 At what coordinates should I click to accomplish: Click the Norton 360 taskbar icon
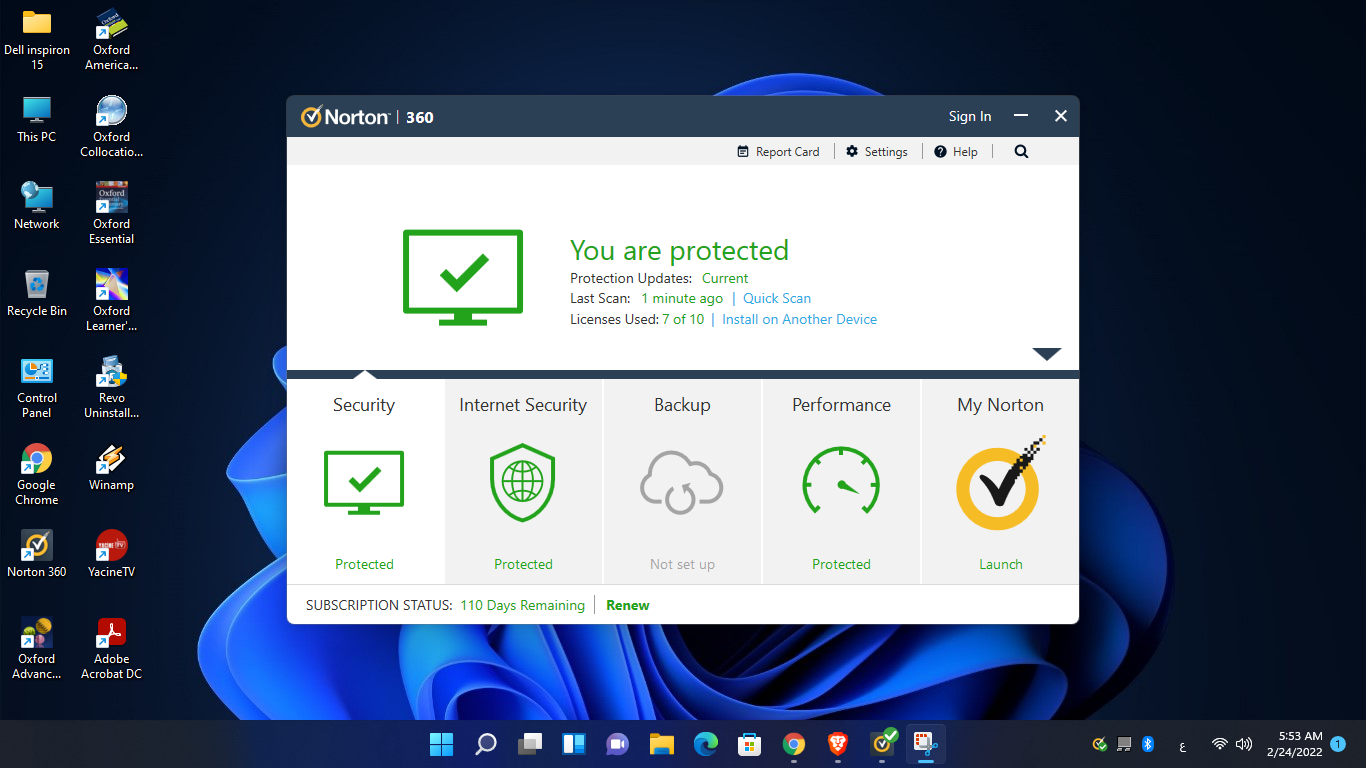(882, 744)
